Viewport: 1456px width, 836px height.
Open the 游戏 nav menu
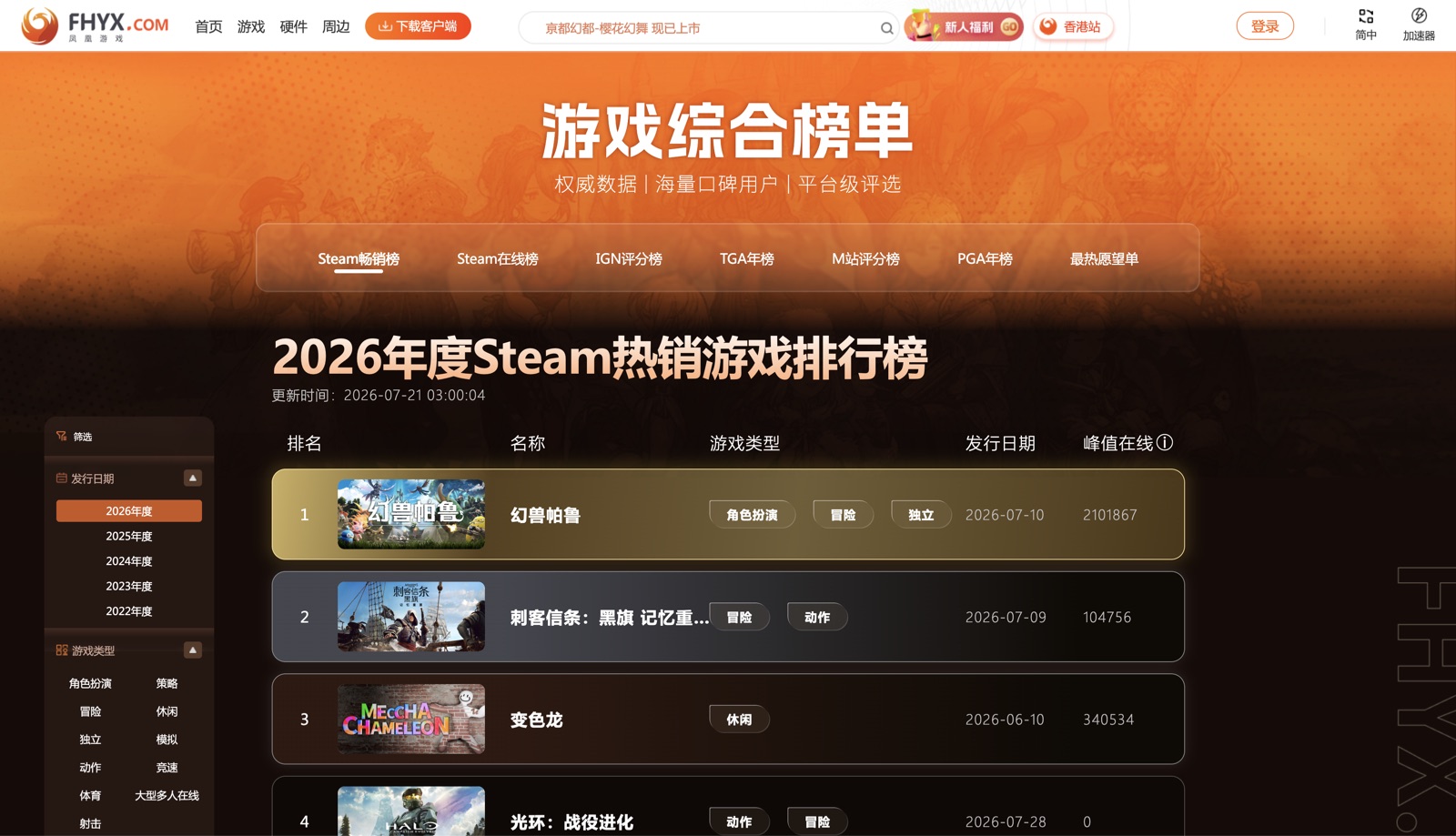pos(251,26)
